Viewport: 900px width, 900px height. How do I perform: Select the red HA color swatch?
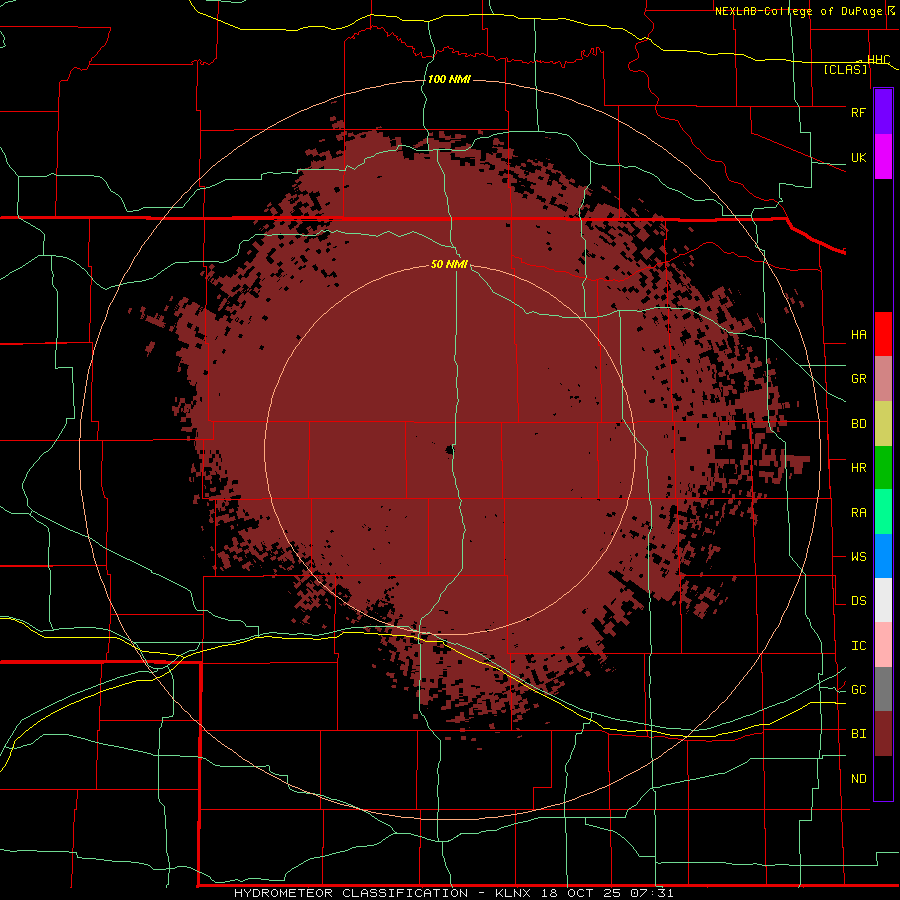pos(883,334)
